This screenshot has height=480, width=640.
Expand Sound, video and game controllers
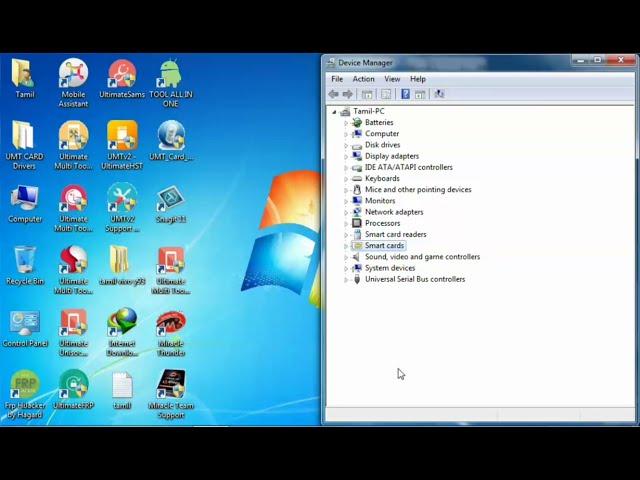pyautogui.click(x=346, y=257)
